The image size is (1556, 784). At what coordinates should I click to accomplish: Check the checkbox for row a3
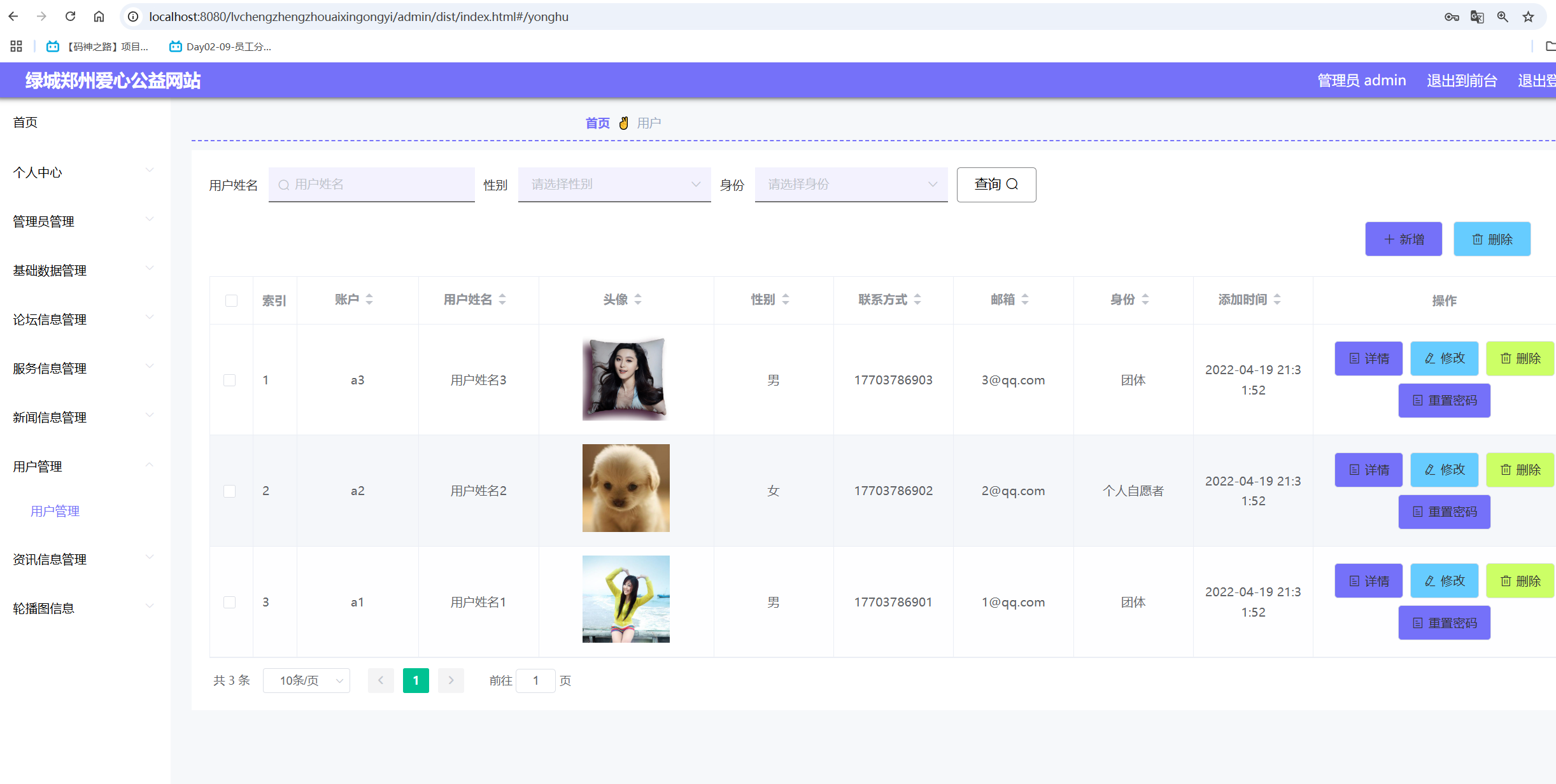click(x=230, y=380)
